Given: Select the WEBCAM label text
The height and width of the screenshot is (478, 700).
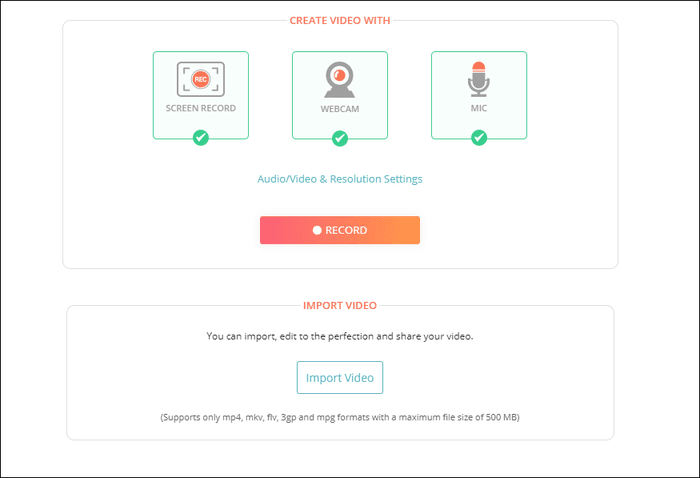Looking at the screenshot, I should (x=340, y=109).
